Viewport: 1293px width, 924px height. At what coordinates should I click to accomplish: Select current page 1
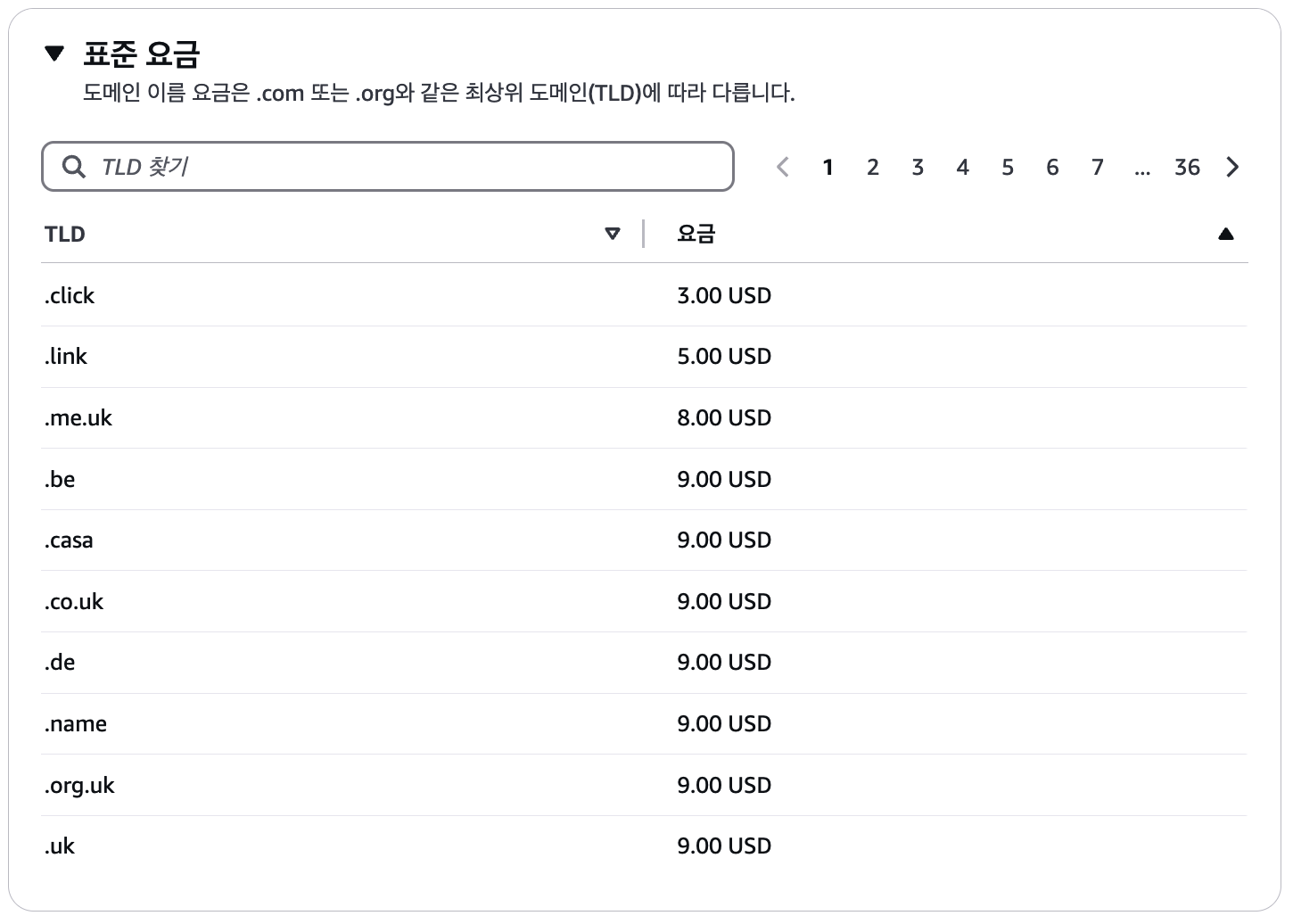tap(828, 167)
